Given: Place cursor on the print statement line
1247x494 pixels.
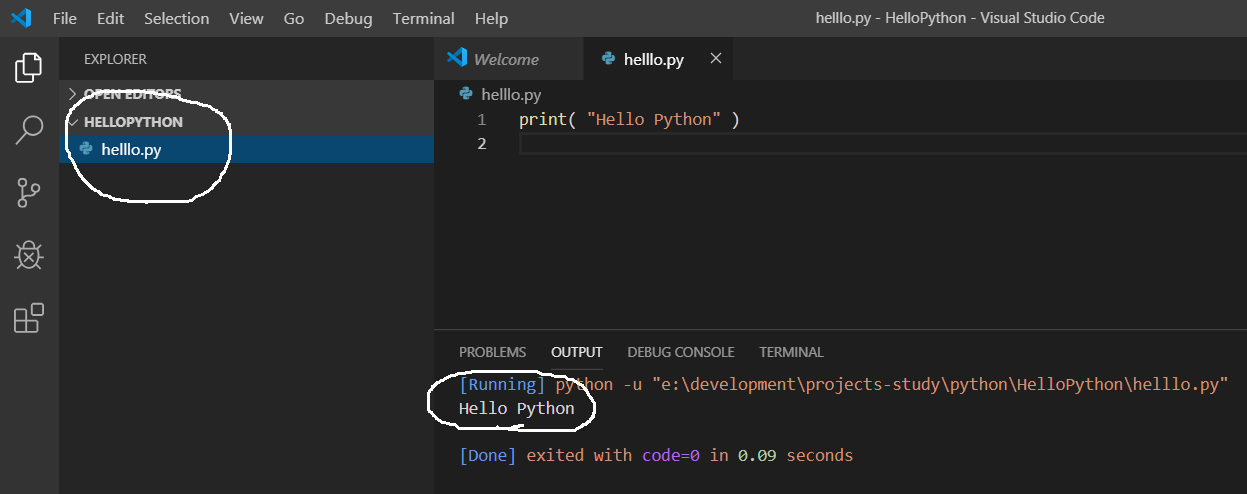Looking at the screenshot, I should point(630,120).
